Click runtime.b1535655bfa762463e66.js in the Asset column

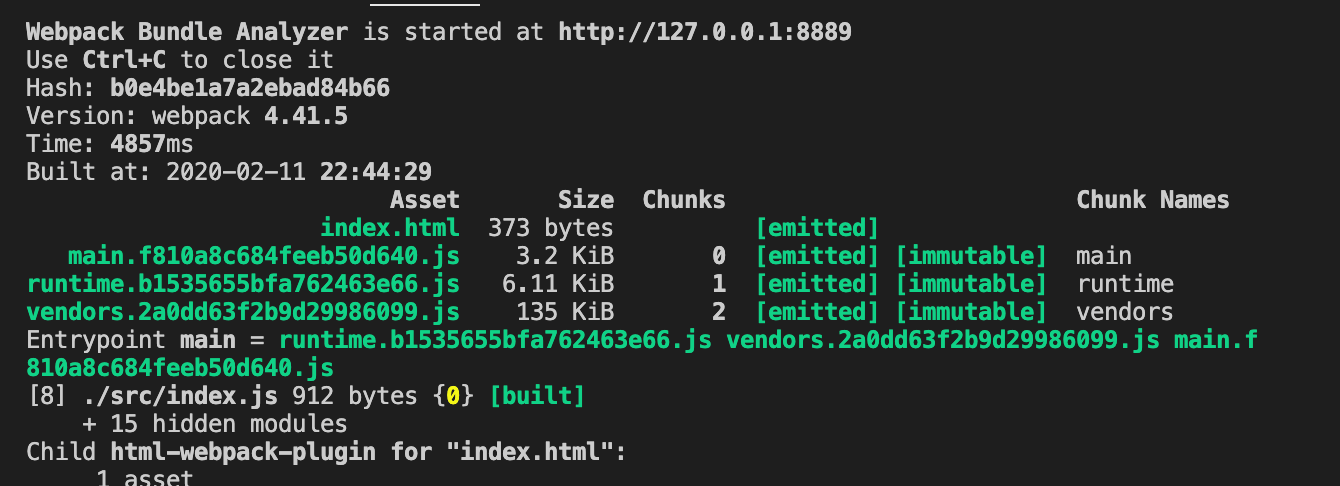pos(243,284)
